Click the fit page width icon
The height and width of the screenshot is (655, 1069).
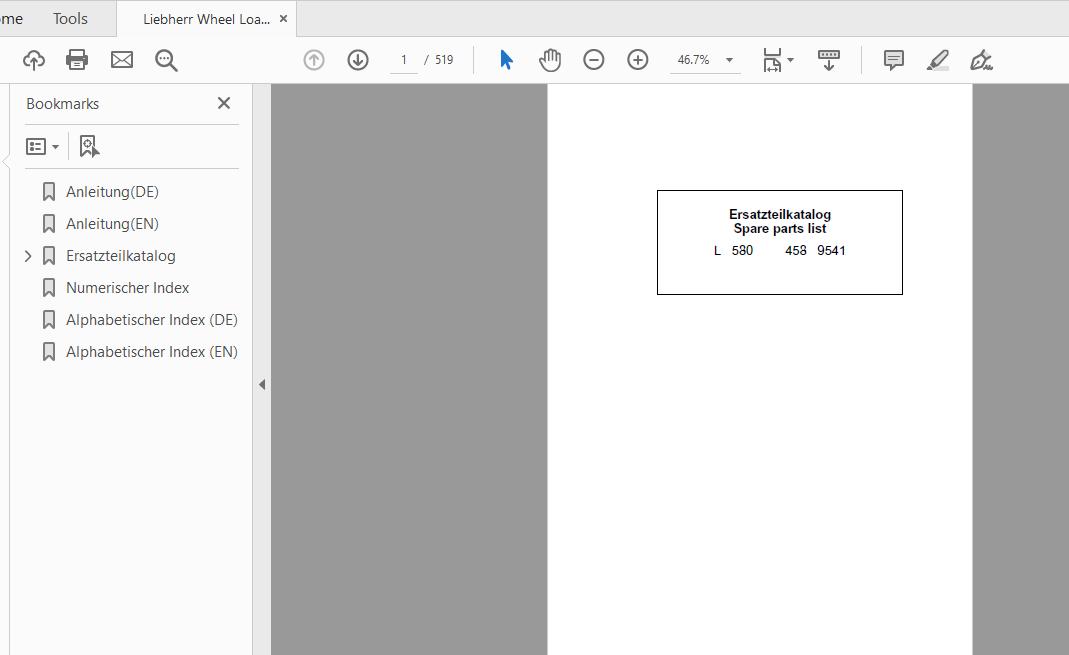click(772, 60)
